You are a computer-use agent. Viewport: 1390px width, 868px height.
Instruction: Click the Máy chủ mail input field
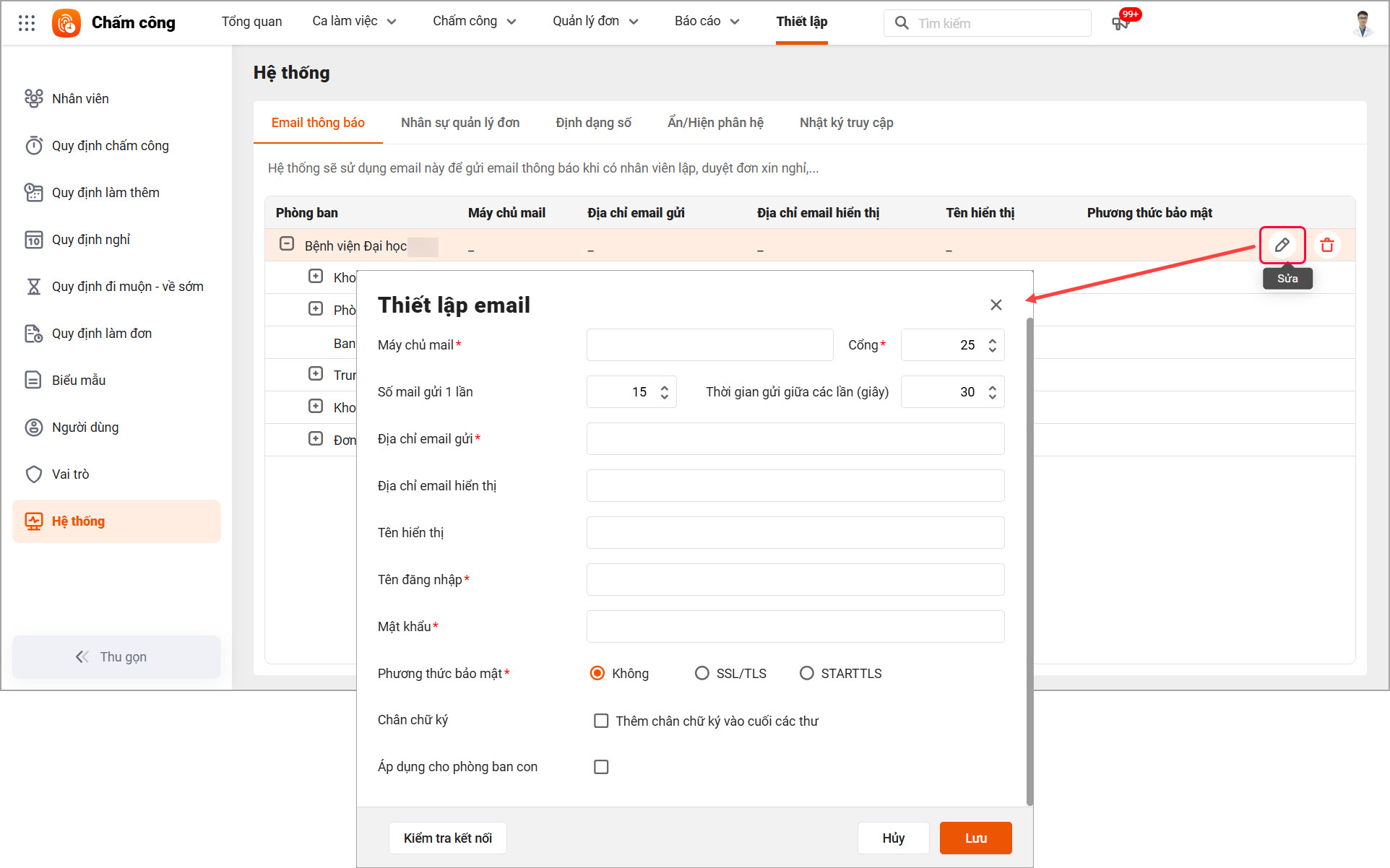coord(709,345)
